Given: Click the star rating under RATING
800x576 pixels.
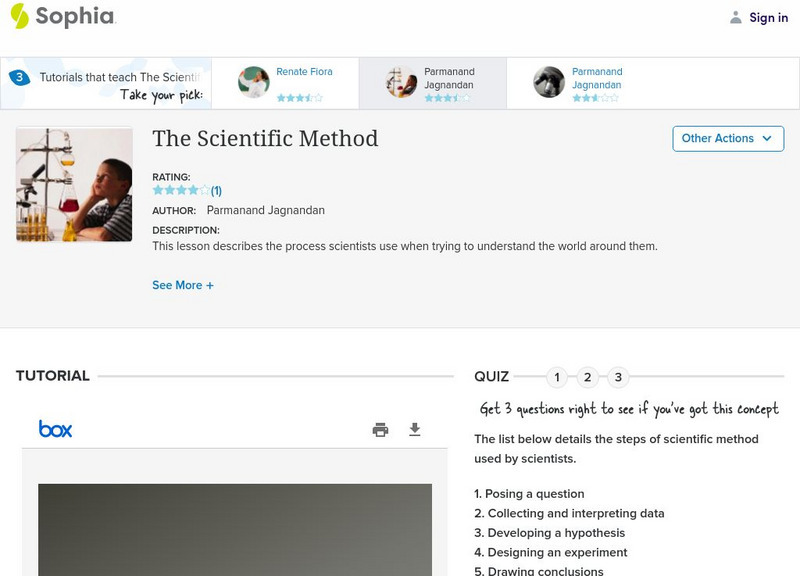Looking at the screenshot, I should tap(181, 190).
